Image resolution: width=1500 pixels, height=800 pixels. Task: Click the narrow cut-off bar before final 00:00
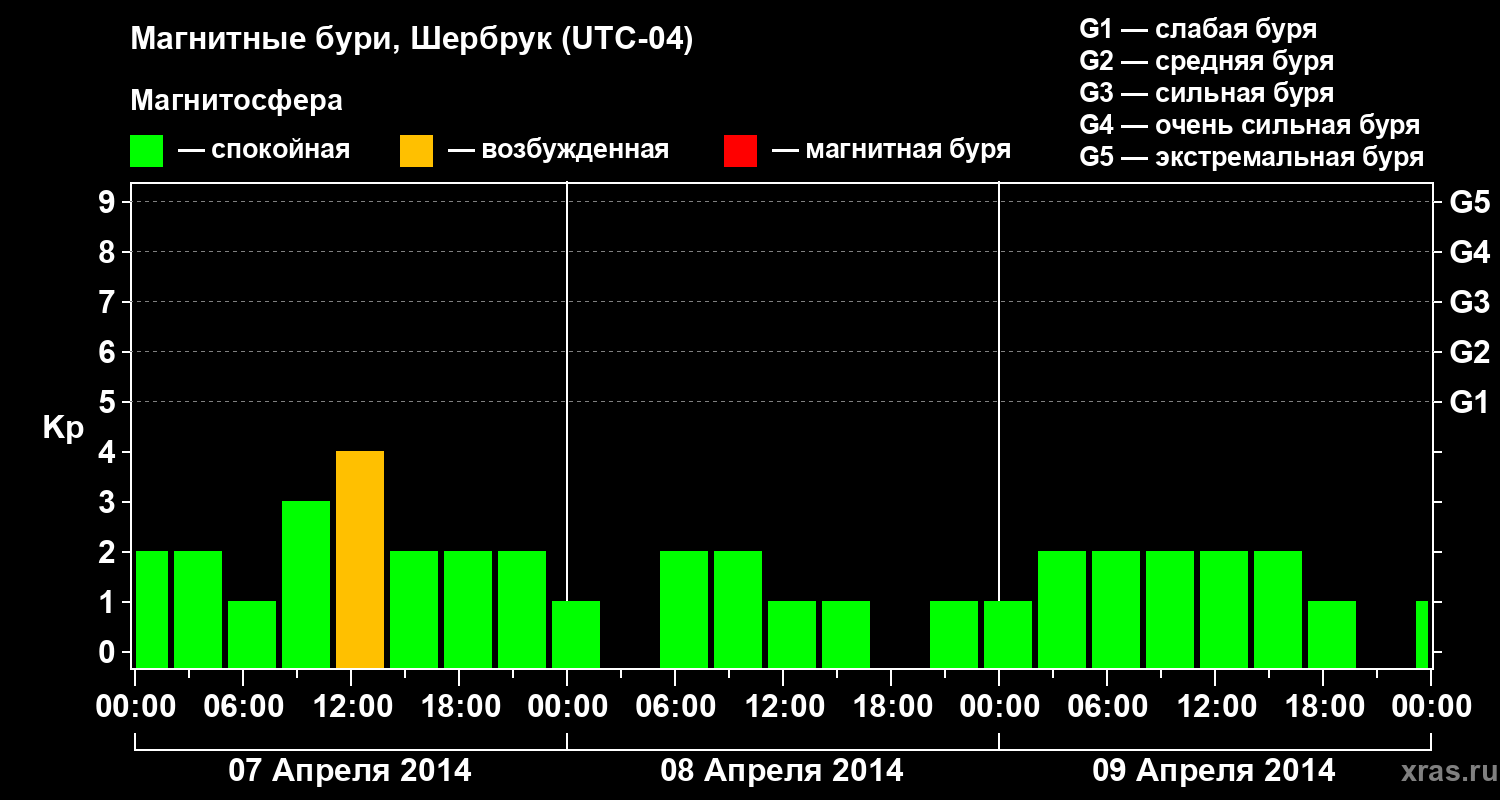[x=1422, y=635]
